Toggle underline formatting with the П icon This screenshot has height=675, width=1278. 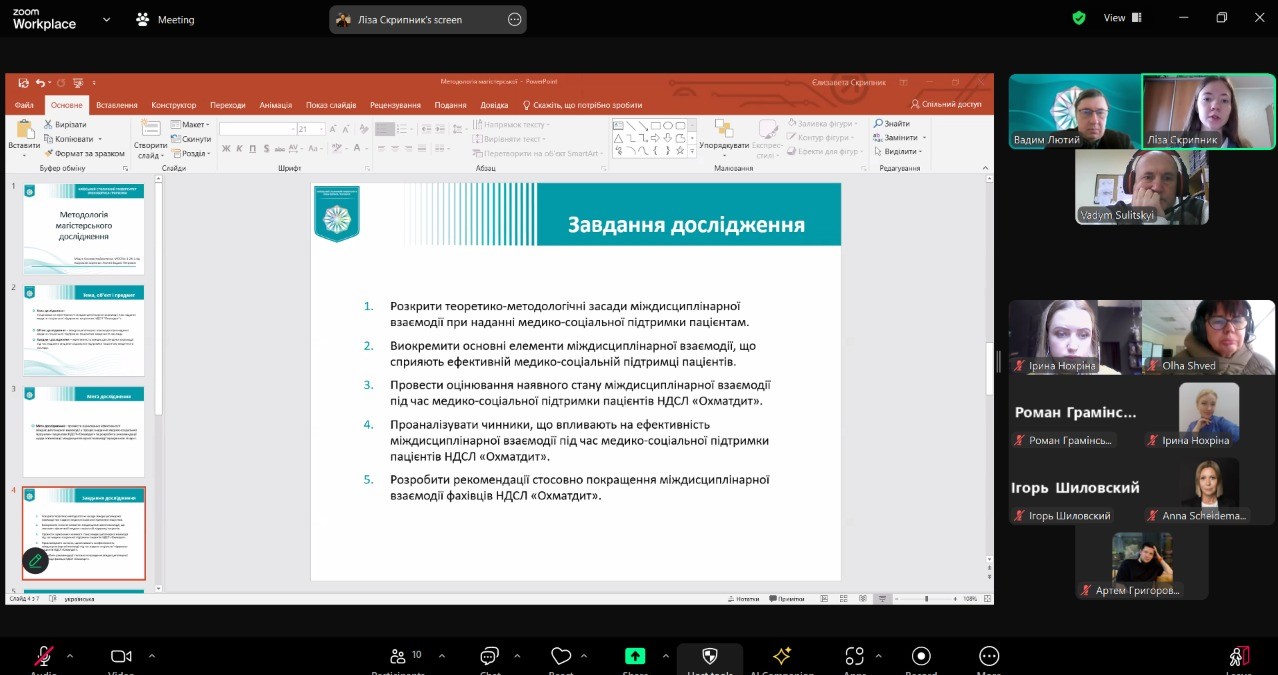point(251,148)
